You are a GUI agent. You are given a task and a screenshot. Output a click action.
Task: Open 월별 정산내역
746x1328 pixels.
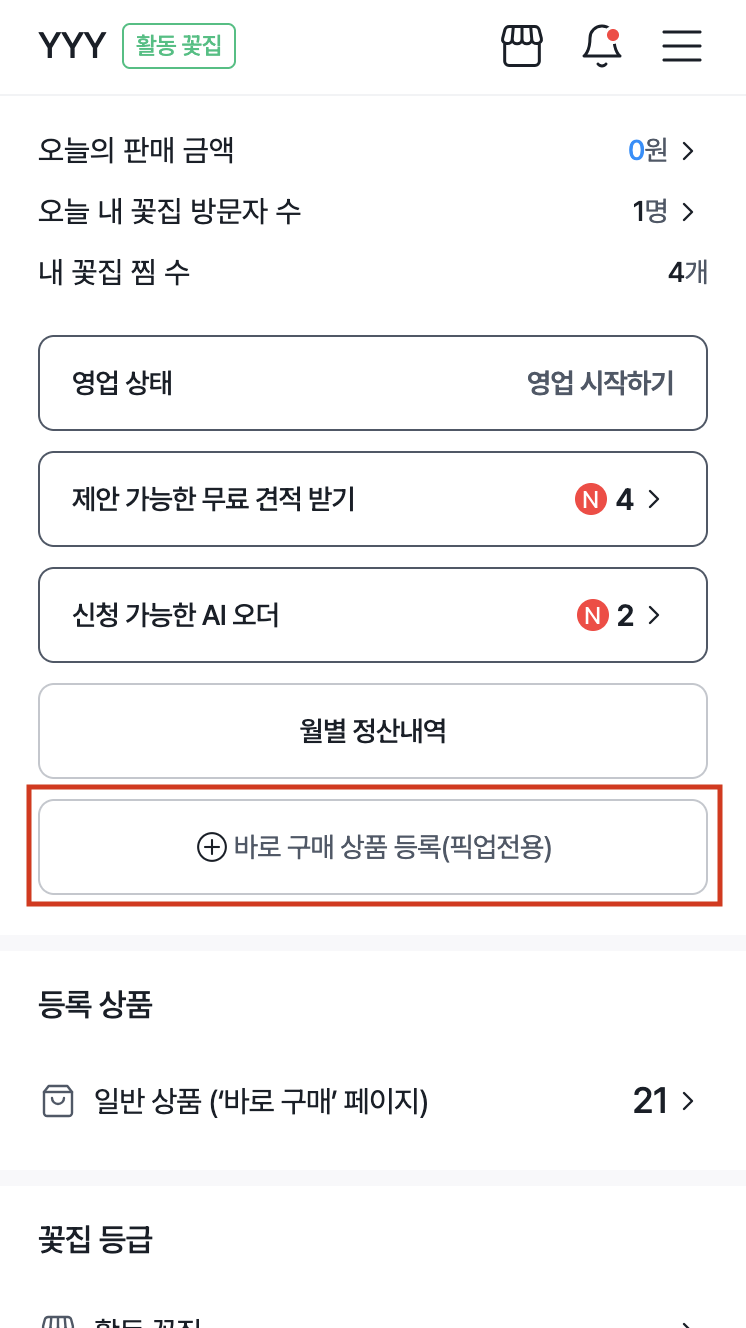373,731
